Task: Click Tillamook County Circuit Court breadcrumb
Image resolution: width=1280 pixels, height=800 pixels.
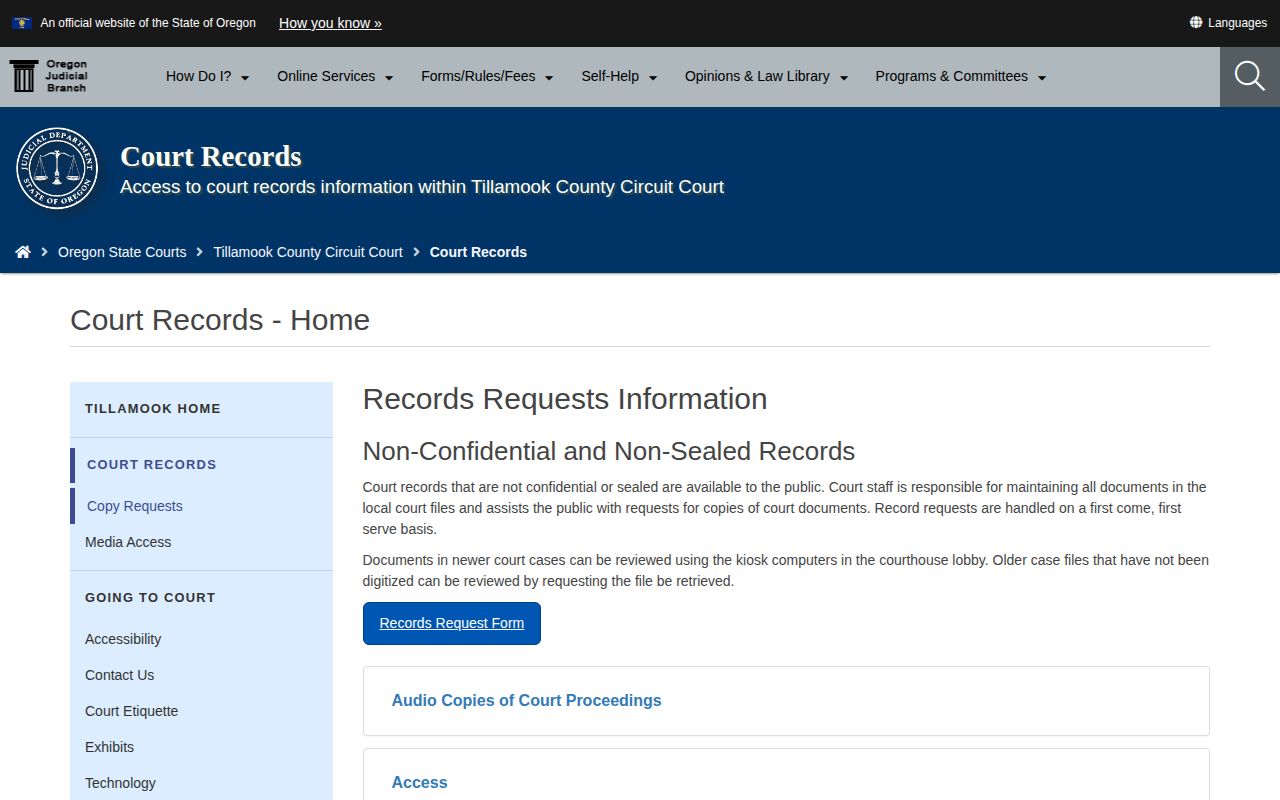Action: coord(308,252)
